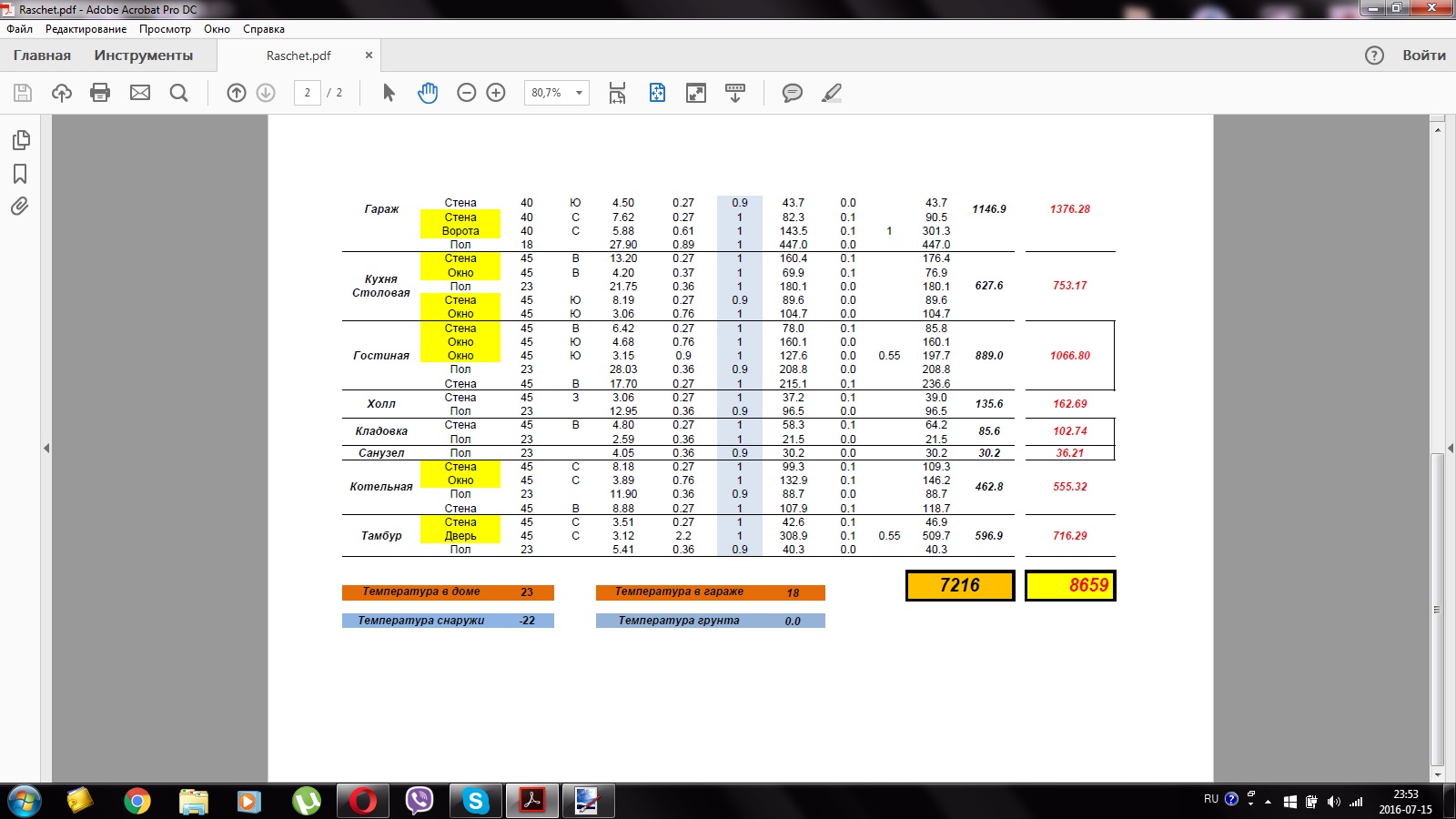Viewport: 1456px width, 819px height.
Task: Open Skype from the taskbar
Action: click(476, 802)
